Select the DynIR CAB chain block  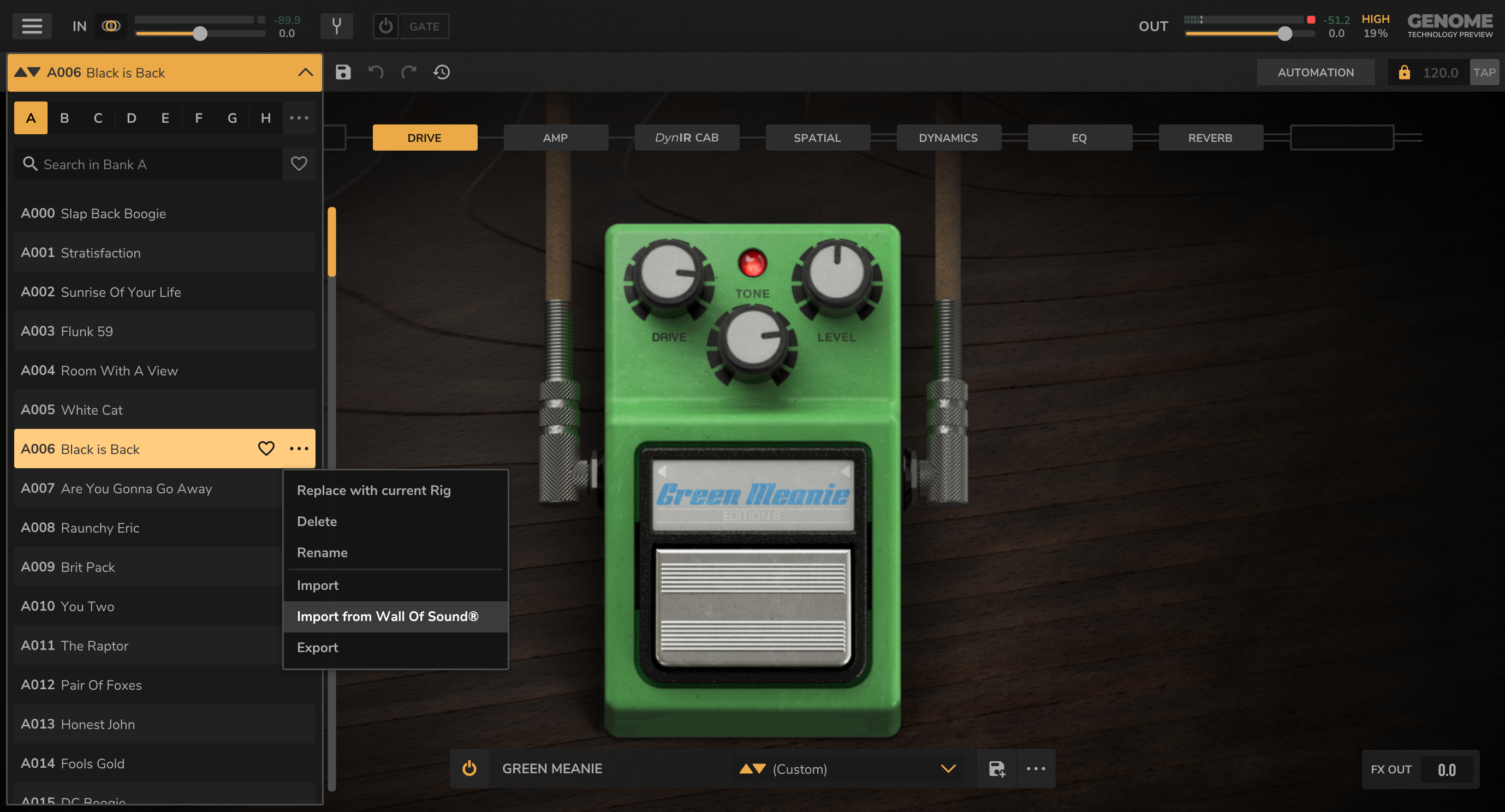687,138
